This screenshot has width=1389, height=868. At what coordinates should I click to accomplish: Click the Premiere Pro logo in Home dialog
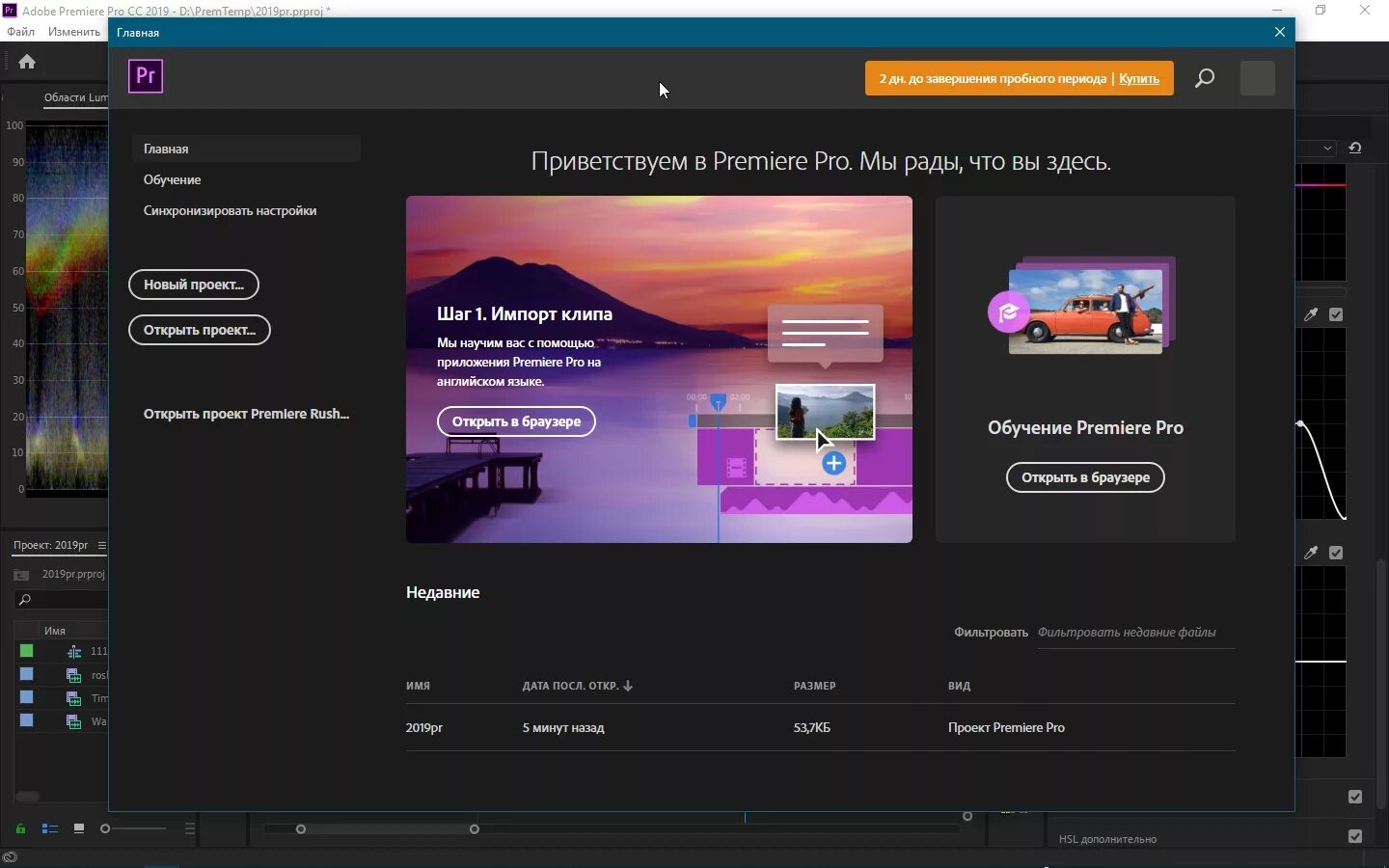pyautogui.click(x=146, y=76)
